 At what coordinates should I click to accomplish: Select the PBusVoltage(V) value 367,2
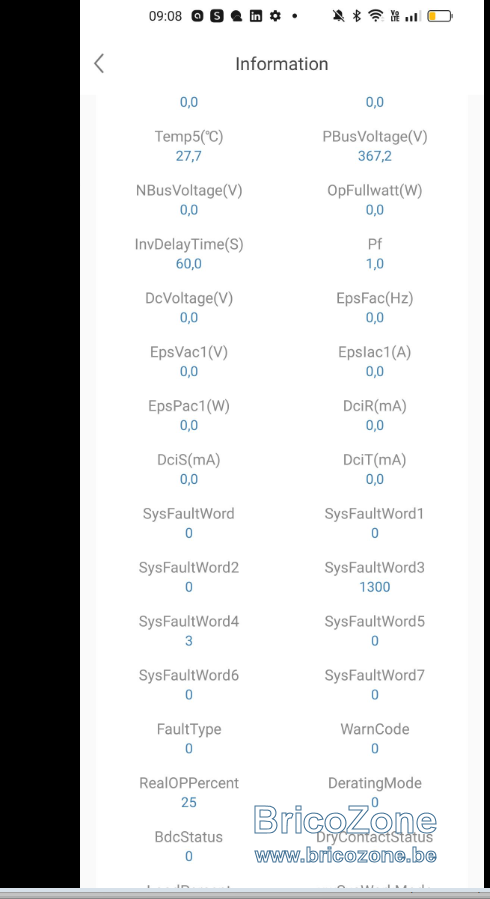click(x=374, y=156)
